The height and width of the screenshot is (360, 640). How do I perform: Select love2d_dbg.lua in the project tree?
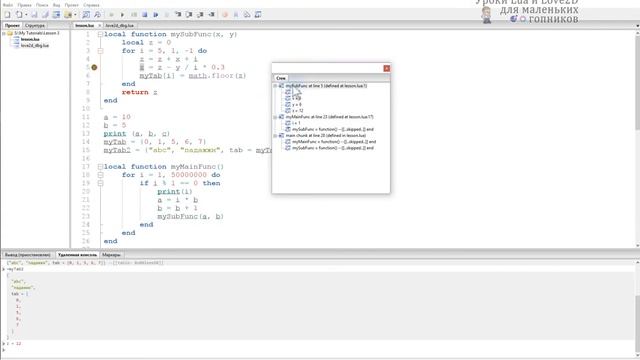coord(35,45)
